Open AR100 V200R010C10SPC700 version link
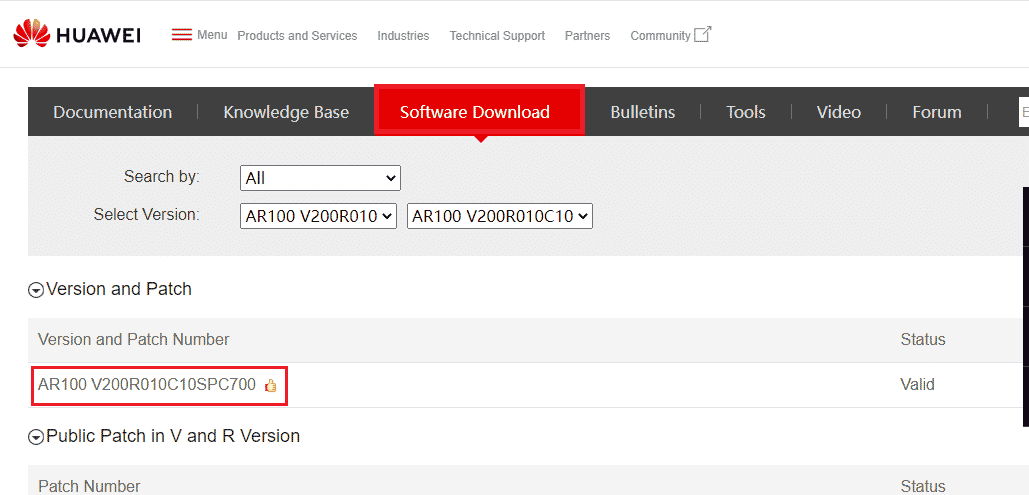 (147, 385)
